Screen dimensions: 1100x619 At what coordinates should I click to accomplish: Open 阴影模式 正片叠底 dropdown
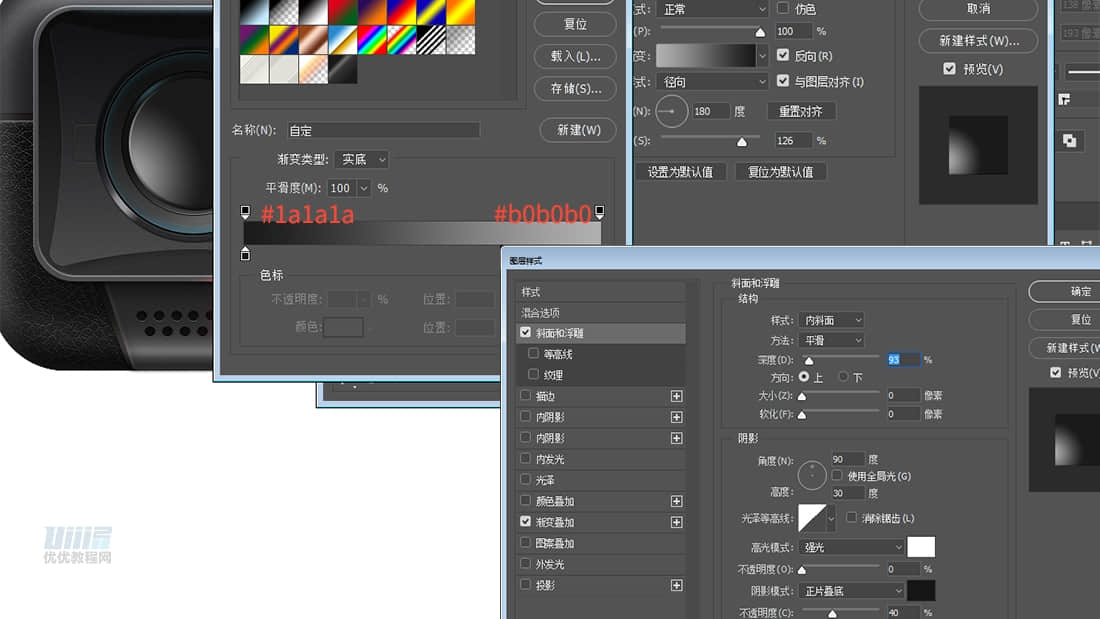[852, 591]
